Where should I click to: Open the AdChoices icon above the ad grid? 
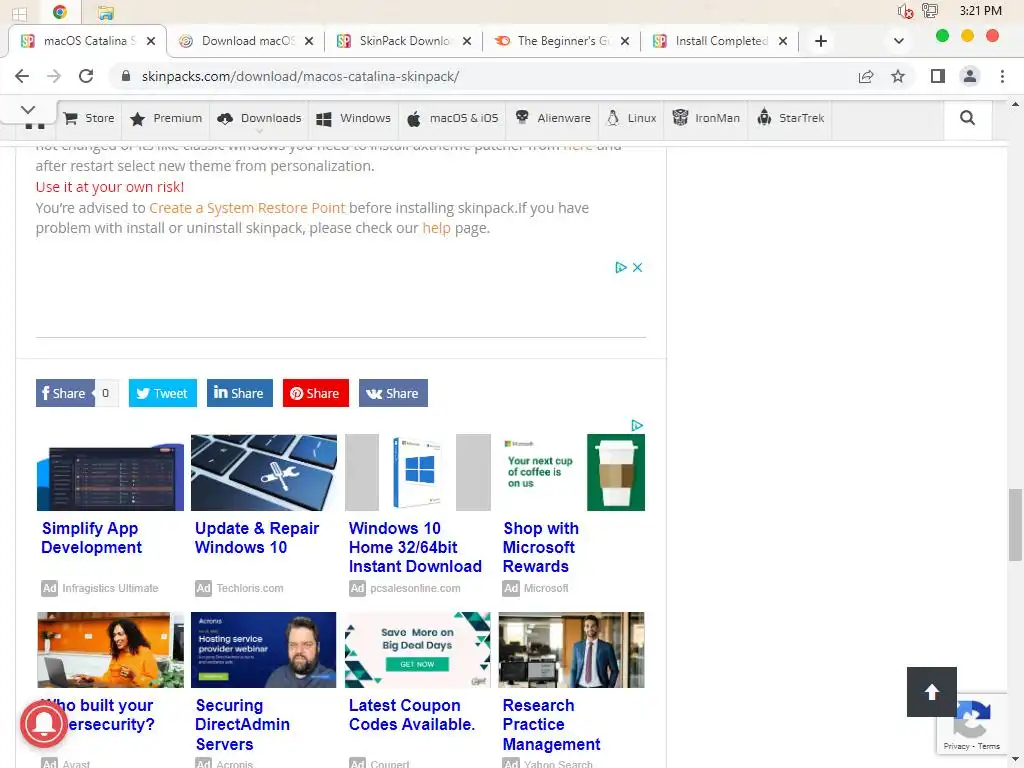click(x=637, y=426)
